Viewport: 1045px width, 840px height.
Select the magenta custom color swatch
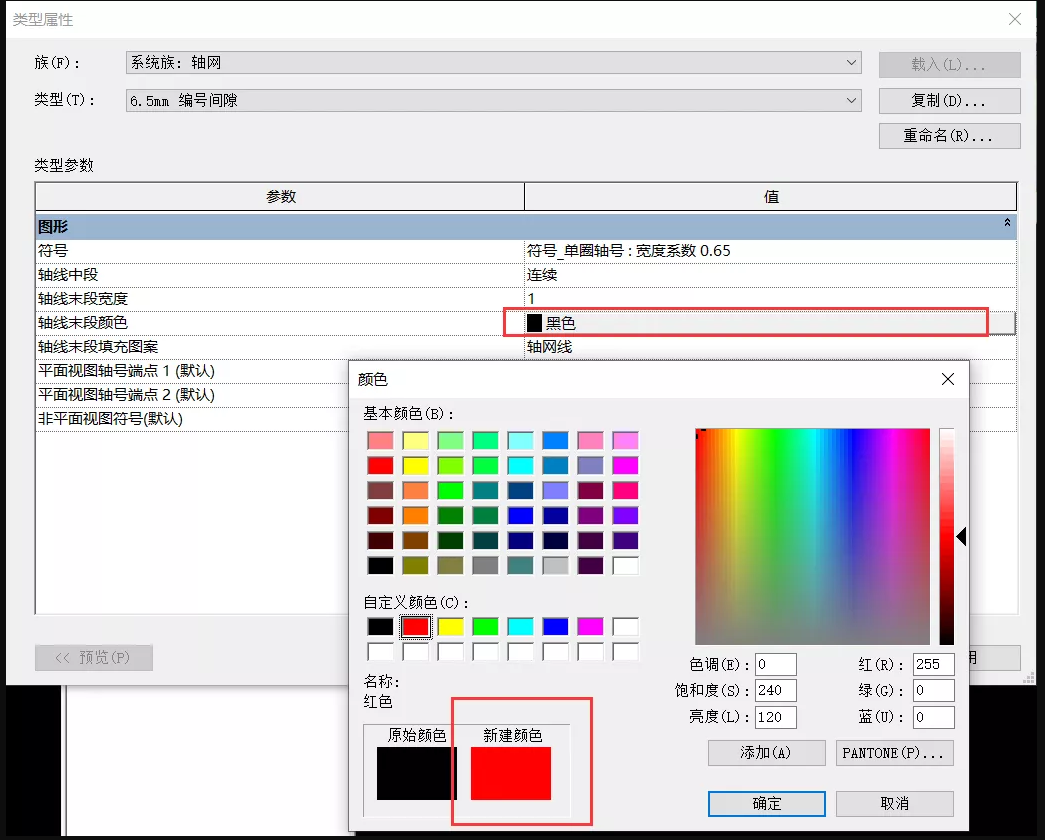590,627
